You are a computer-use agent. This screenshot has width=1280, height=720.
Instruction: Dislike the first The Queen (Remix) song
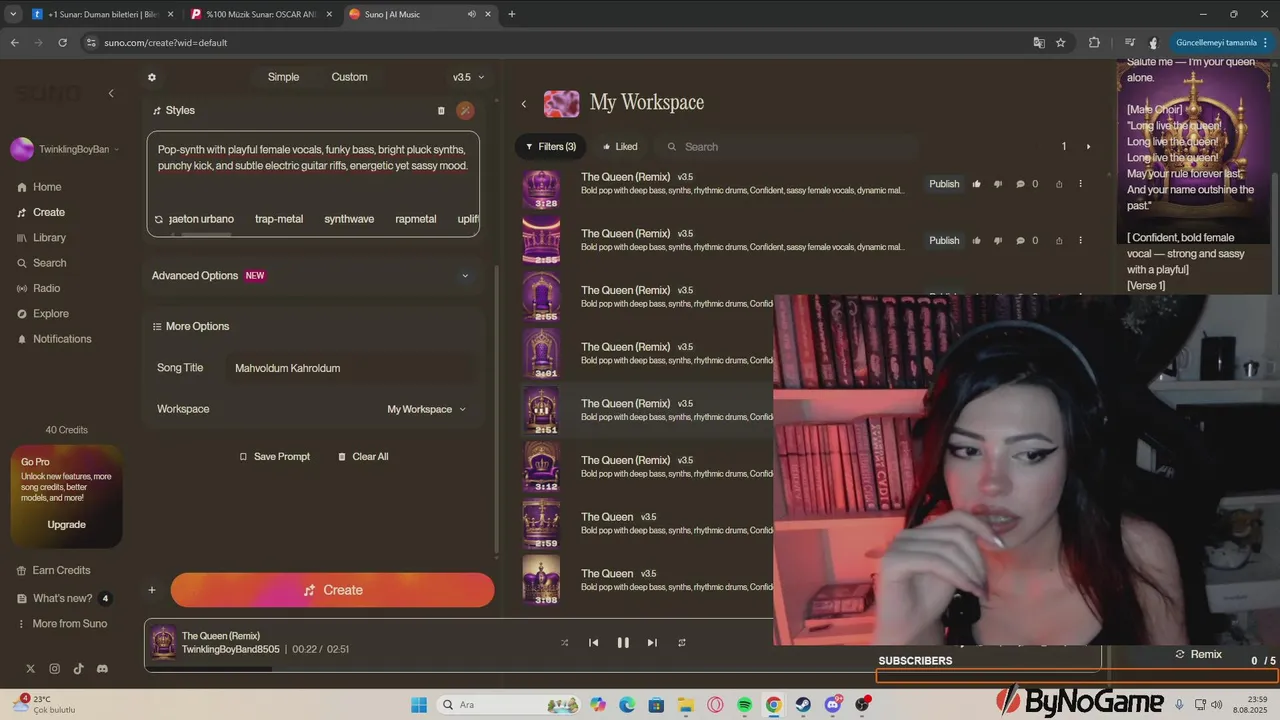997,184
